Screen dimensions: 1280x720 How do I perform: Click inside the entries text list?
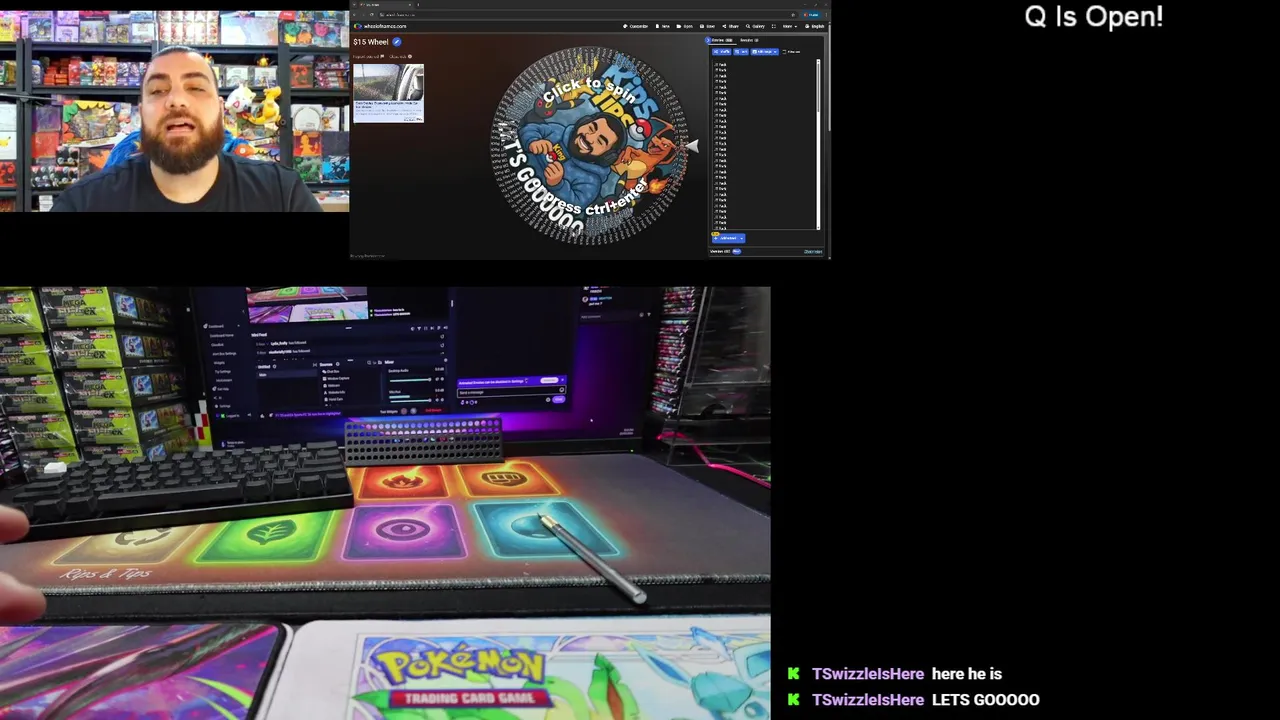(763, 143)
